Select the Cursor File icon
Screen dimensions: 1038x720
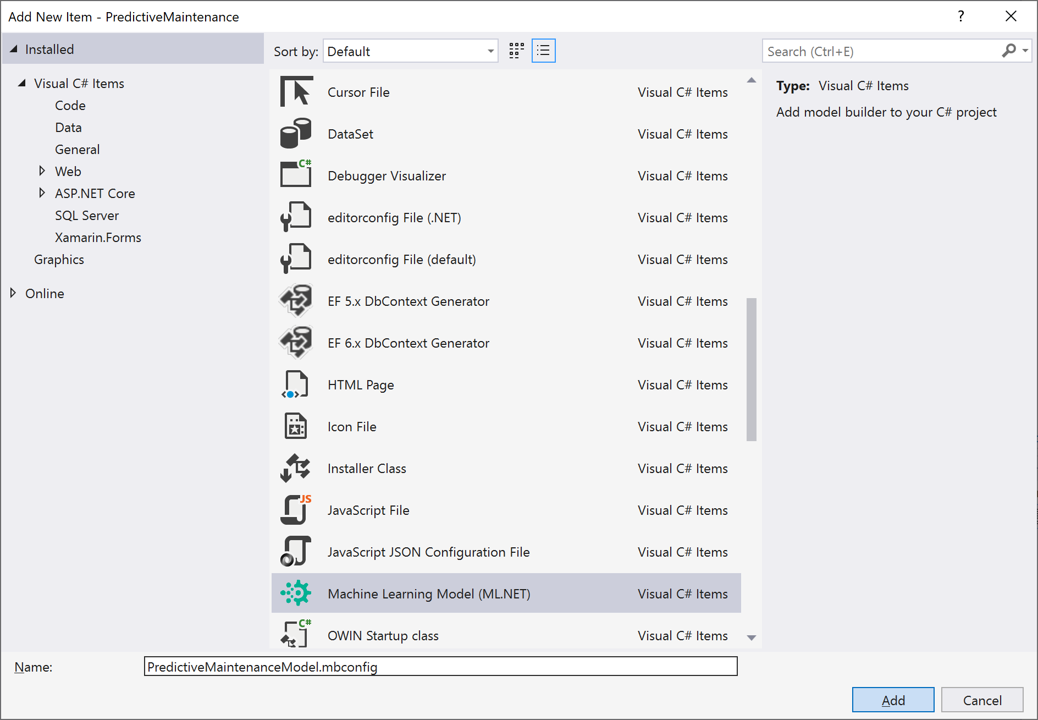(296, 92)
